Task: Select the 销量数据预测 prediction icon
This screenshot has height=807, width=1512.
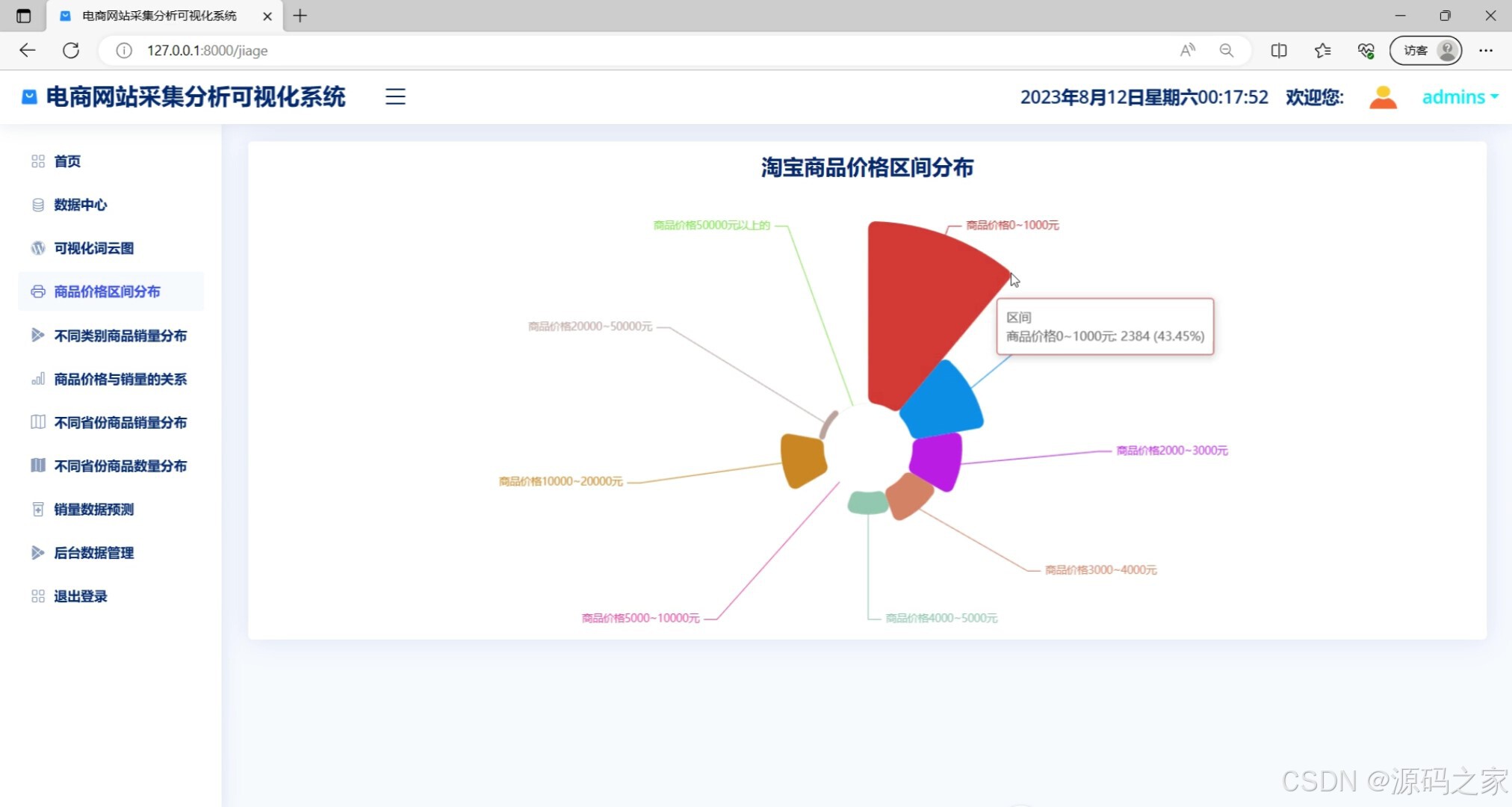Action: coord(38,509)
